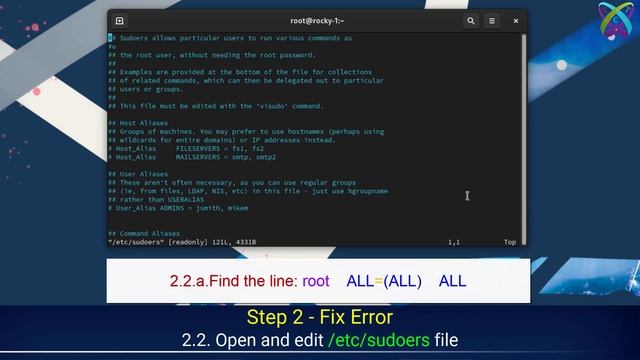Click the line 'of related commands, which can then be delegated'

tap(246, 80)
